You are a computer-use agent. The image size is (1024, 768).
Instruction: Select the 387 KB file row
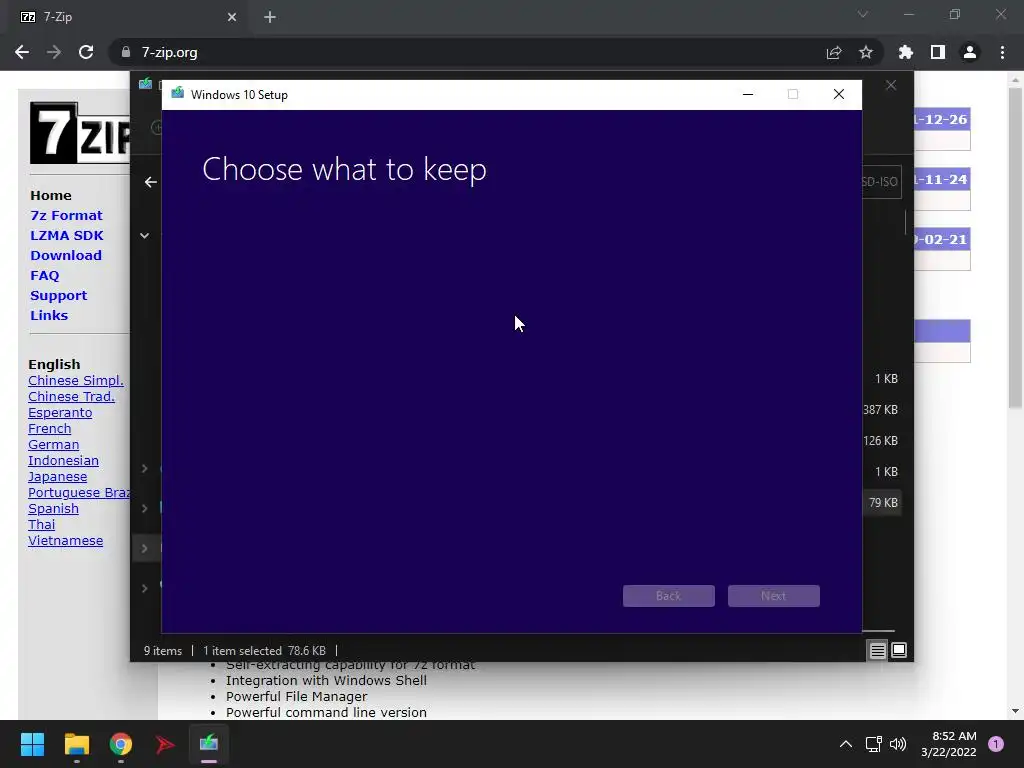point(880,410)
